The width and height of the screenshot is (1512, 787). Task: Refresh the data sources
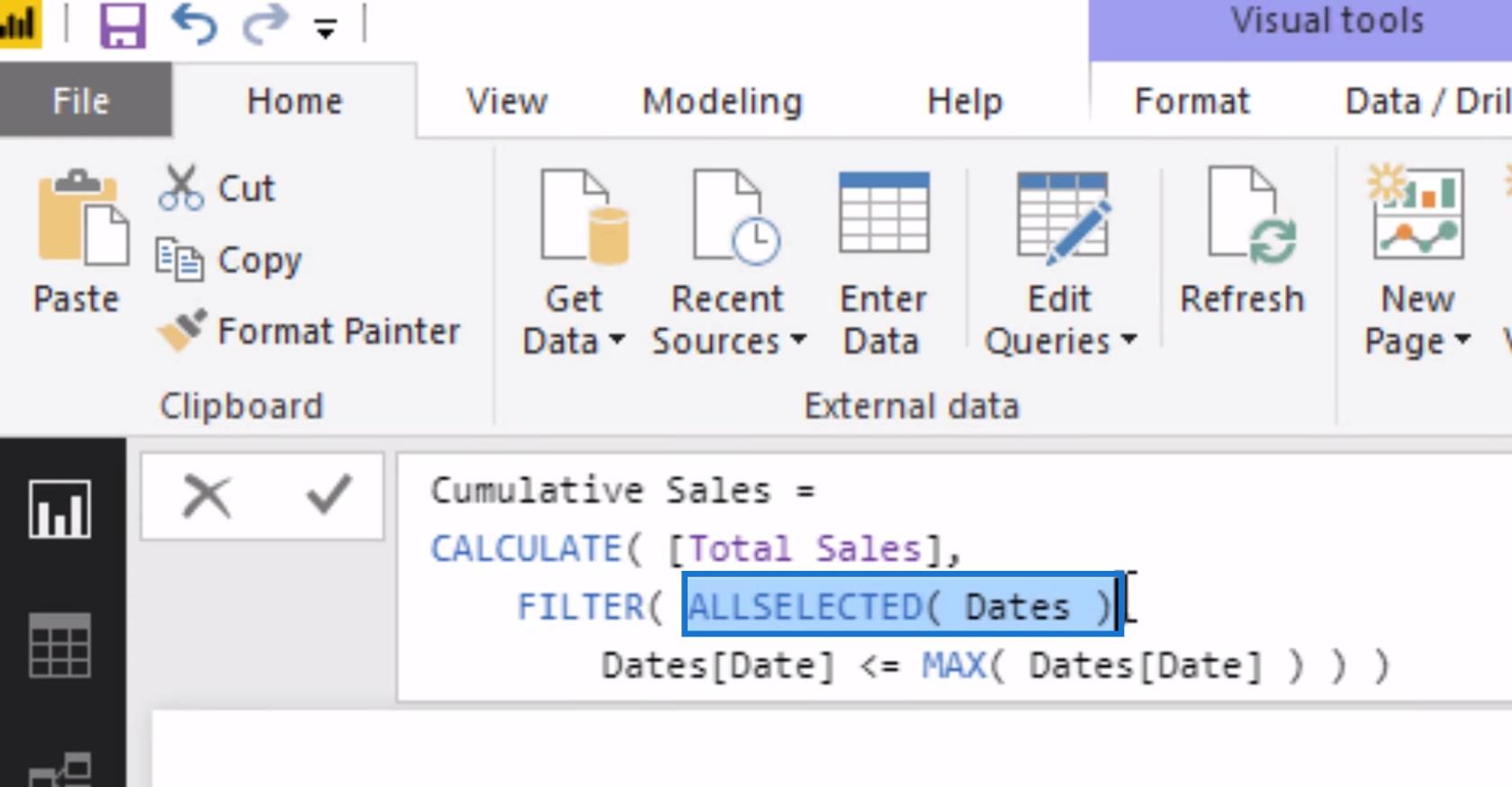pos(1242,241)
